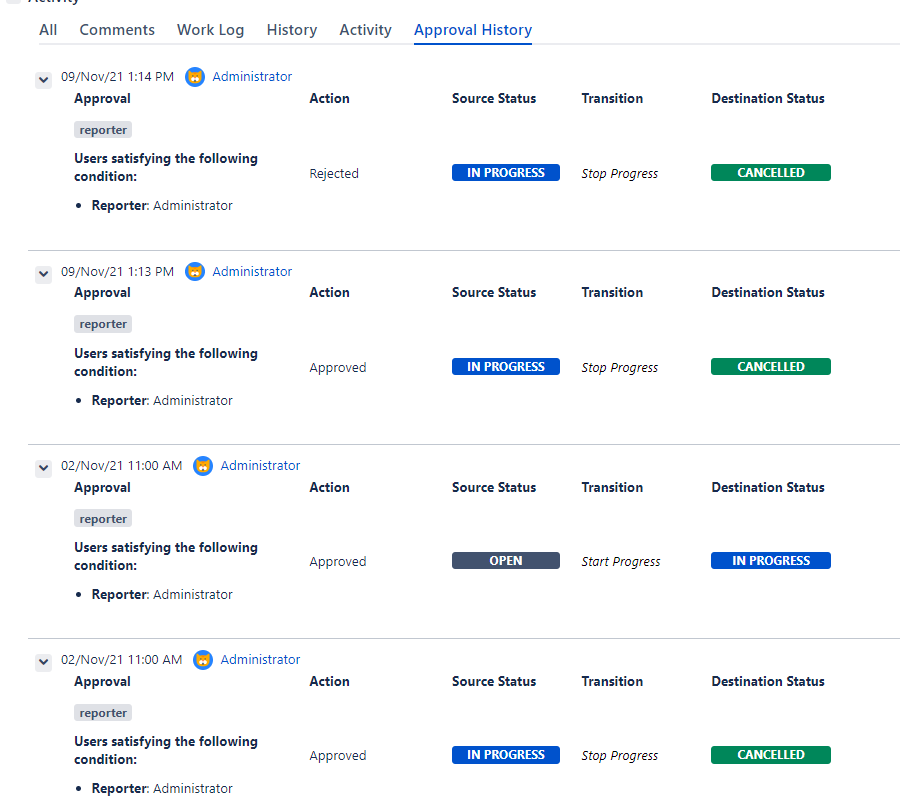The width and height of the screenshot is (900, 806).
Task: Click the IN PROGRESS destination status badge
Action: (x=770, y=561)
